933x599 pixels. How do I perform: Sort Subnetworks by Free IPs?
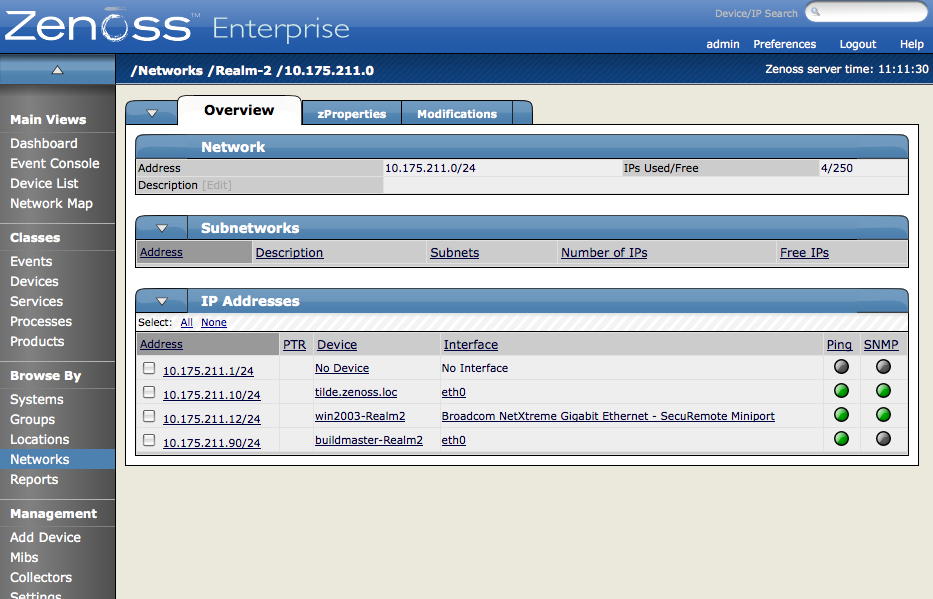click(804, 252)
